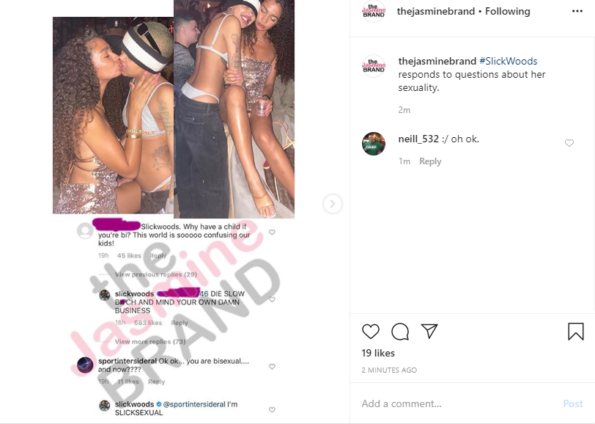Image resolution: width=595 pixels, height=424 pixels.
Task: Open the comment speech bubble icon
Action: (400, 331)
